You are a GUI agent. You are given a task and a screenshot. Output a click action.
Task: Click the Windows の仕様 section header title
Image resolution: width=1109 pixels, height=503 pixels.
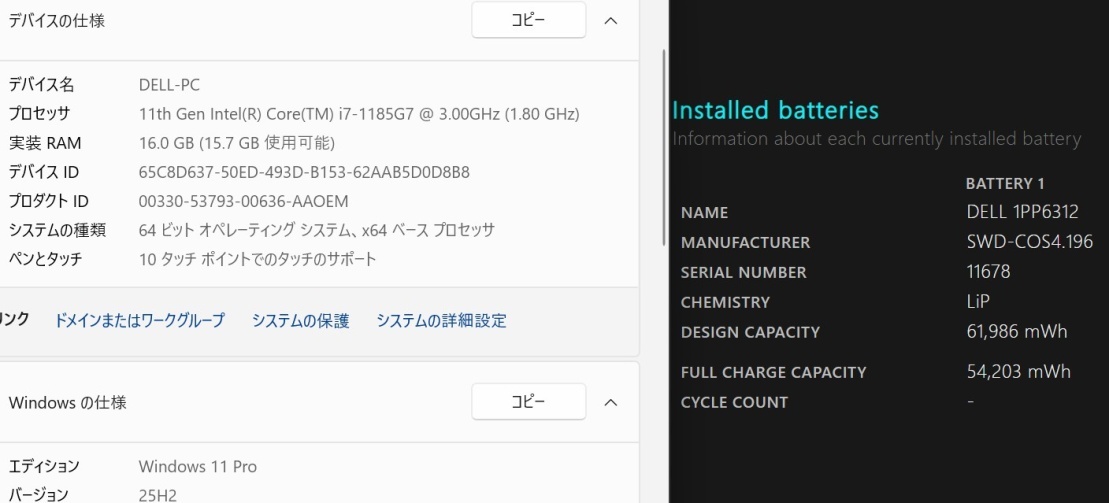pos(68,403)
